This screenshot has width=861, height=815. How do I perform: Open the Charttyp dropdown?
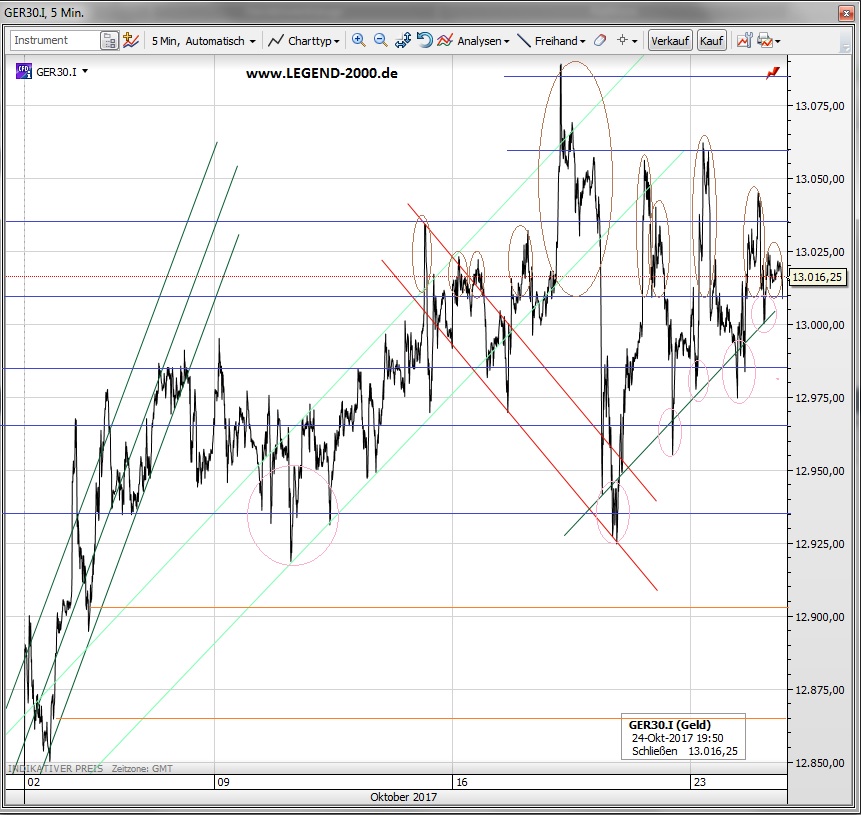pos(305,41)
